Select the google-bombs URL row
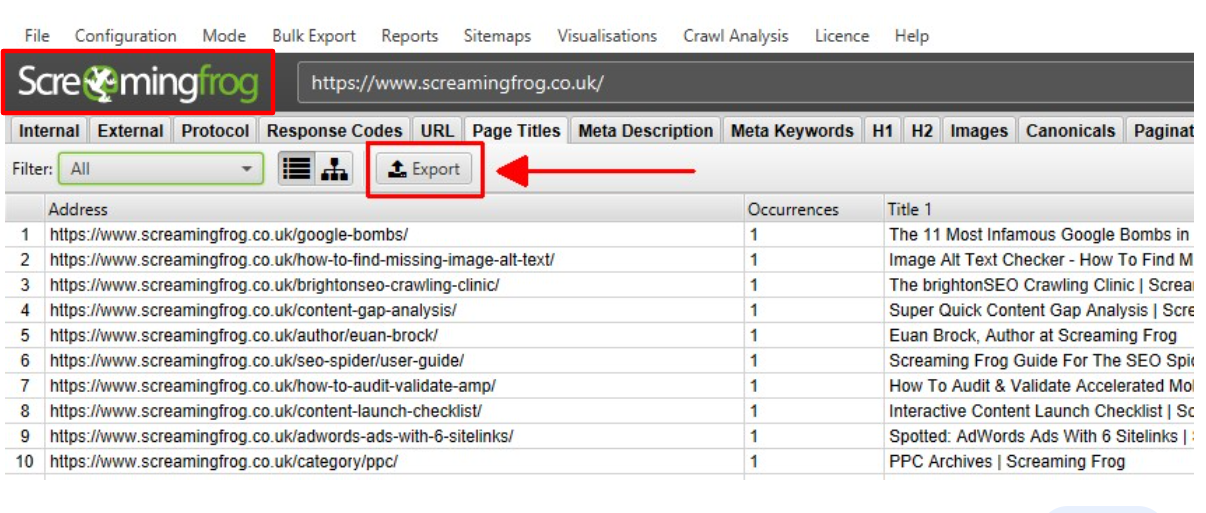This screenshot has width=1206, height=513. [x=229, y=235]
